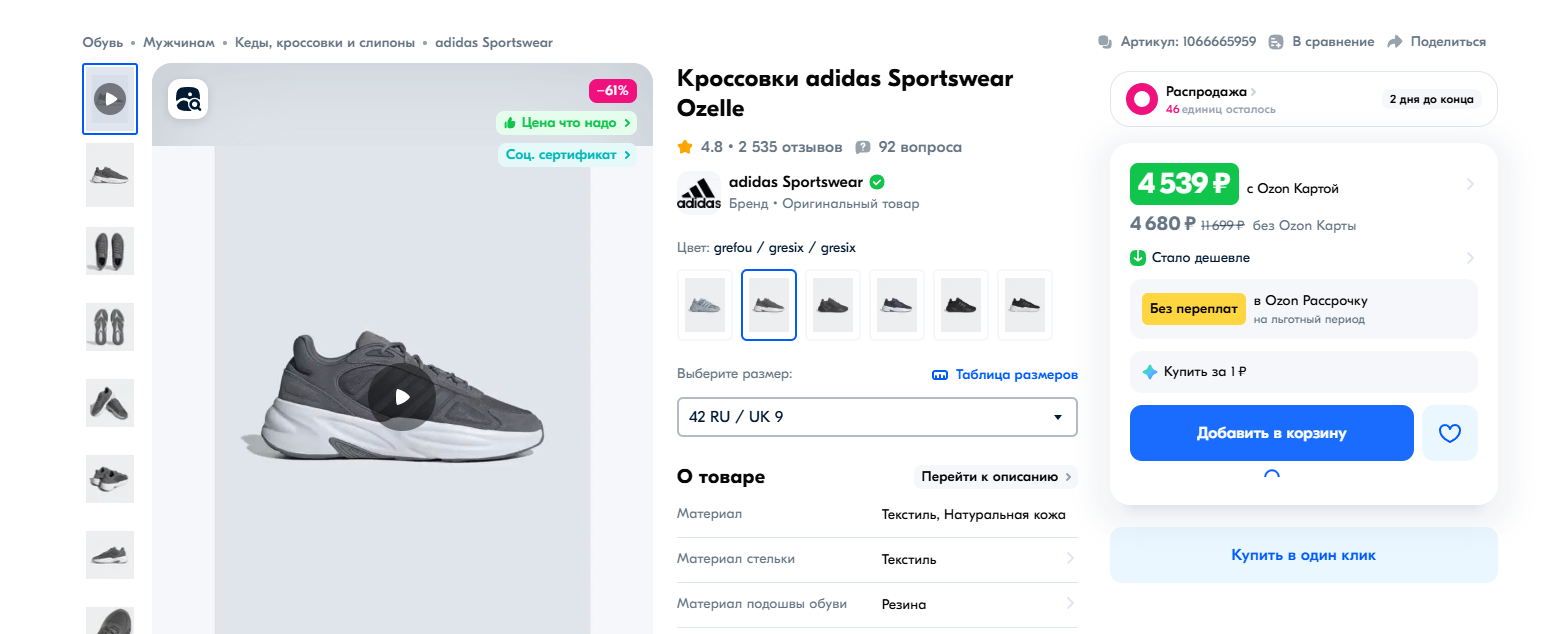Viewport: 1564px width, 634px height.
Task: Click the visual image search icon
Action: pos(188,99)
